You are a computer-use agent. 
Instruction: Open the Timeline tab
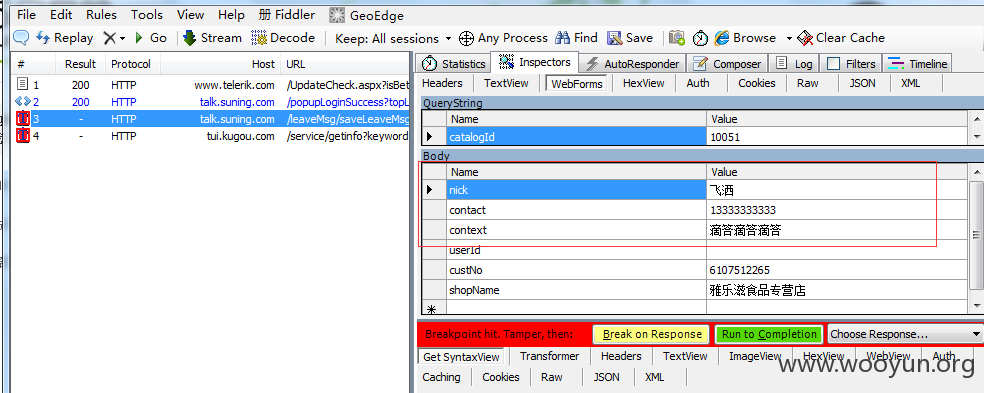pyautogui.click(x=917, y=63)
